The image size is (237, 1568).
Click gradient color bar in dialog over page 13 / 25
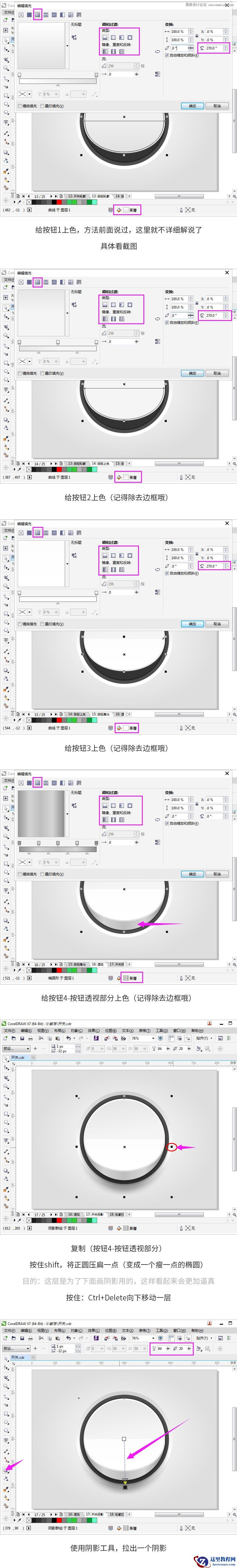click(58, 80)
